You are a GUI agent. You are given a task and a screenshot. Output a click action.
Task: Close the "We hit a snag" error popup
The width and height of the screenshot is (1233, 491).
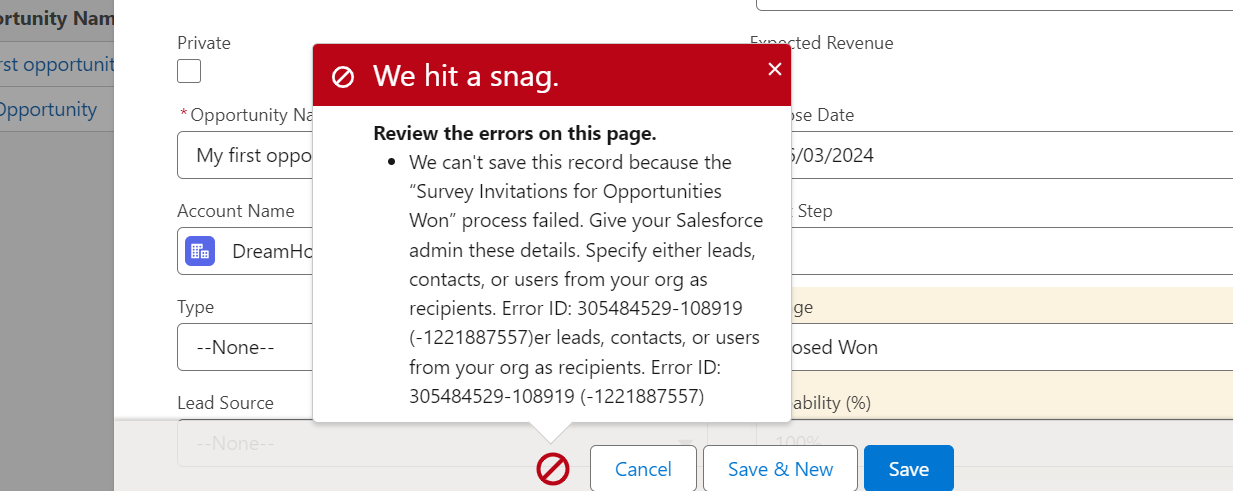(x=774, y=69)
